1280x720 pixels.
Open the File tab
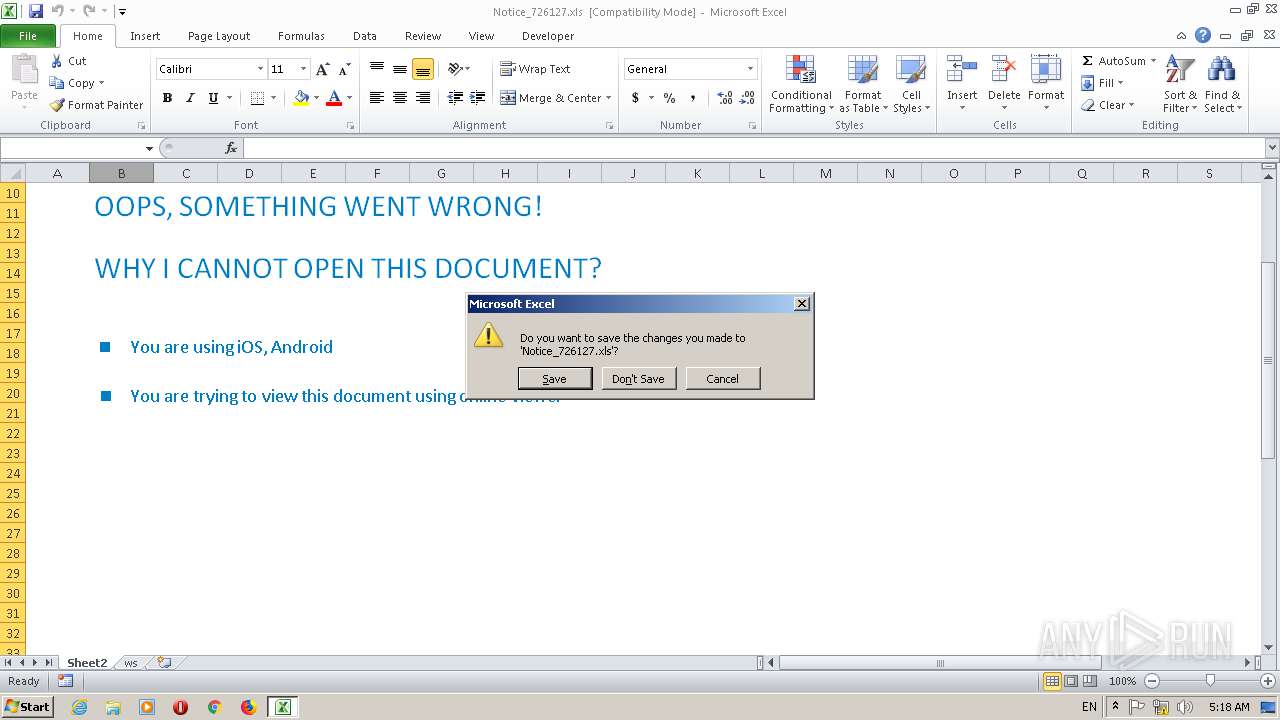coord(28,36)
